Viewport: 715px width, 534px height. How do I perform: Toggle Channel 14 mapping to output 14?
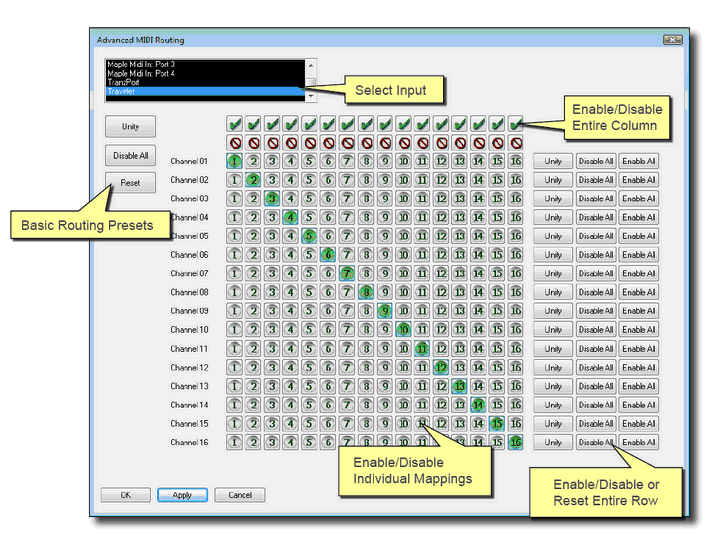click(478, 404)
